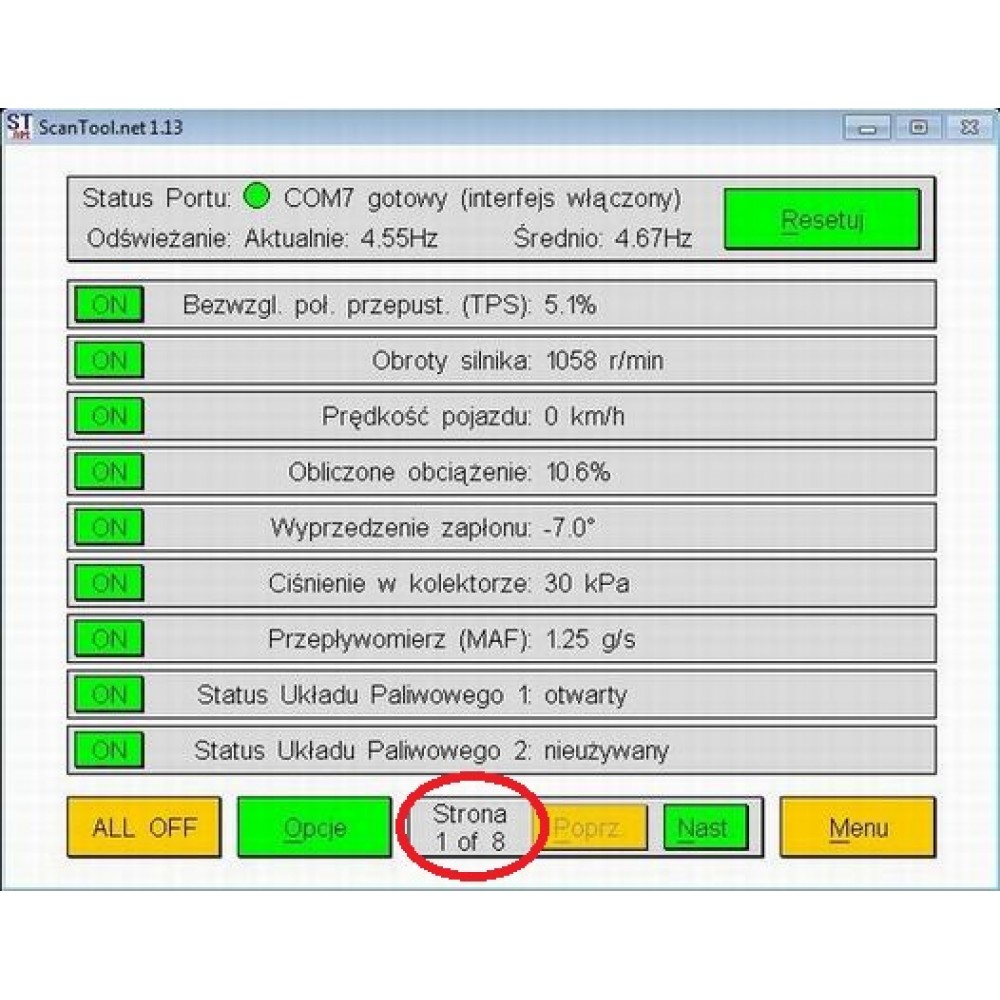Toggle ON button for Obroty silnika
The width and height of the screenshot is (1000, 1000).
click(109, 361)
